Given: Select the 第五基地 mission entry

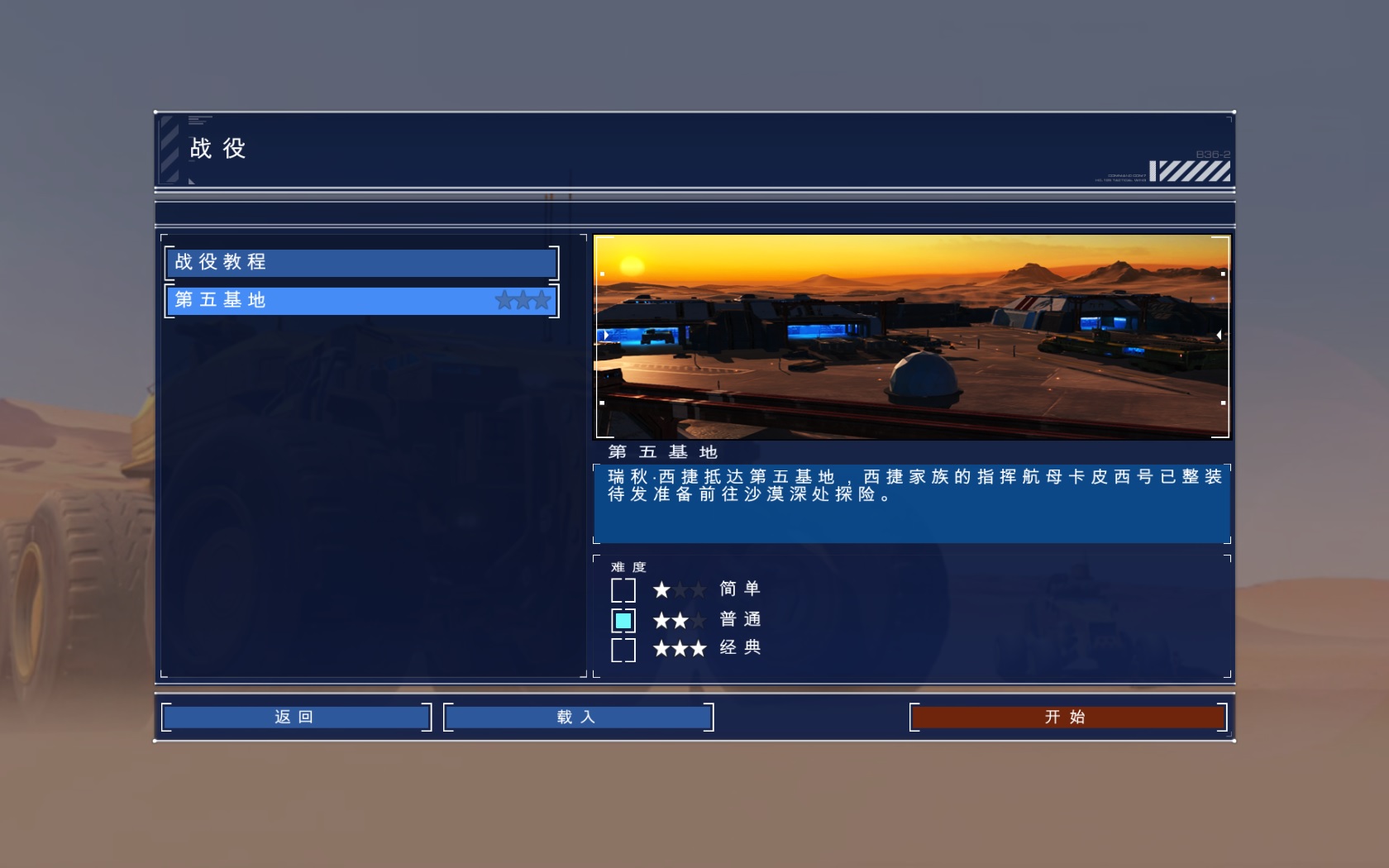Looking at the screenshot, I should 361,301.
